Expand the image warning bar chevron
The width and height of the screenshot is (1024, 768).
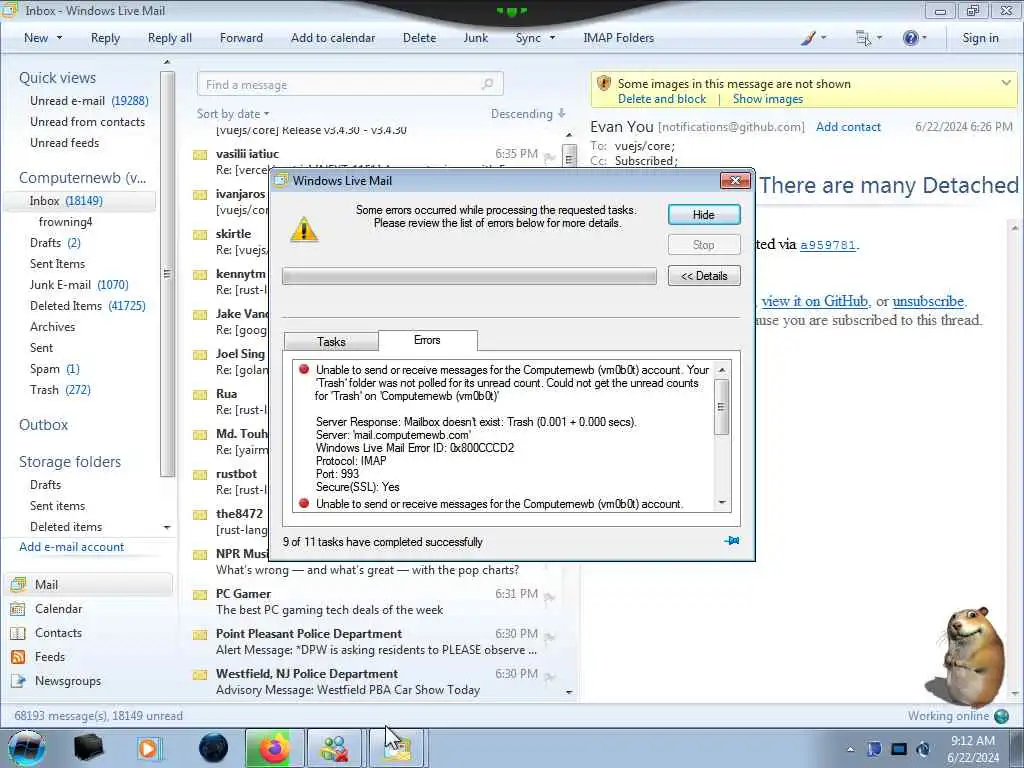pyautogui.click(x=1006, y=83)
